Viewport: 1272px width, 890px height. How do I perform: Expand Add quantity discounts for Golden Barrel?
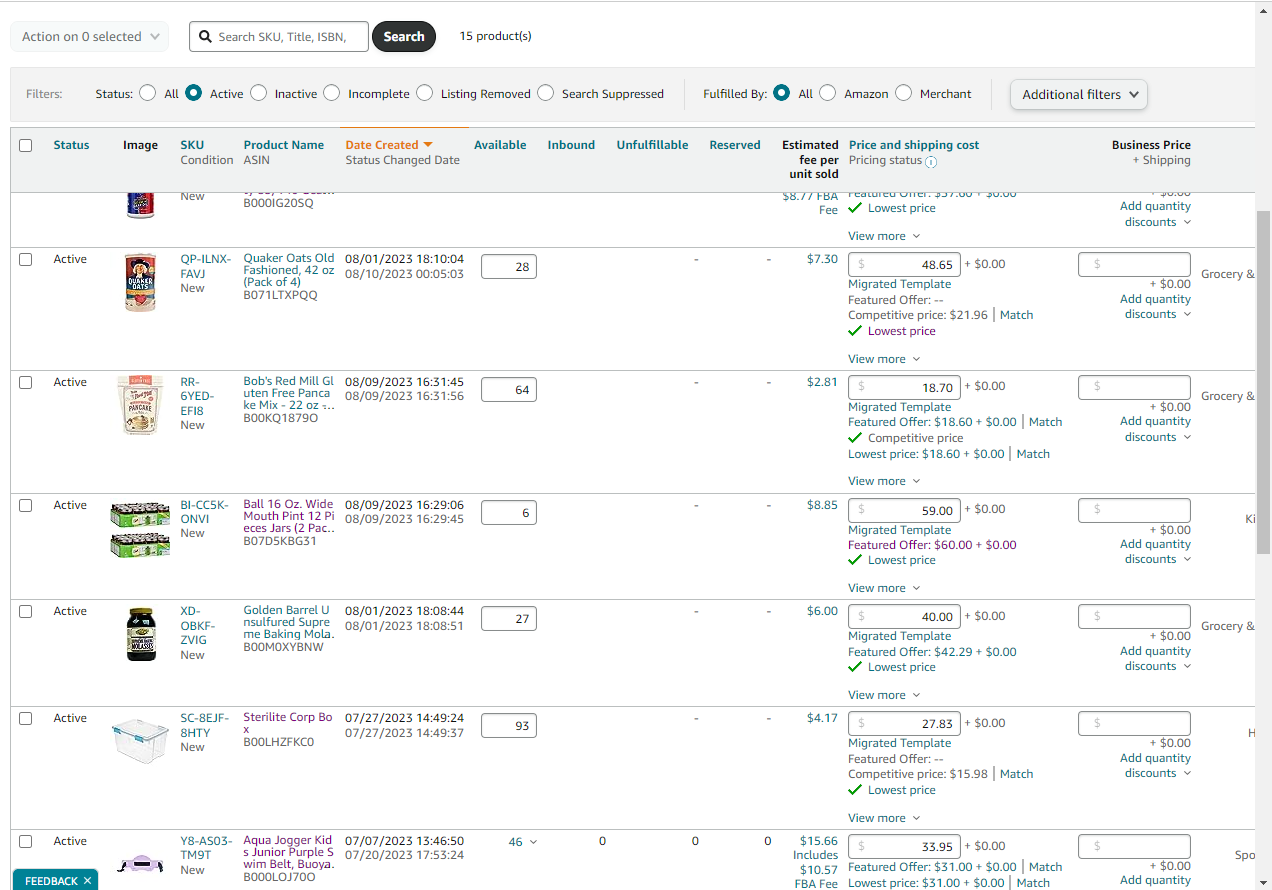pyautogui.click(x=1156, y=658)
